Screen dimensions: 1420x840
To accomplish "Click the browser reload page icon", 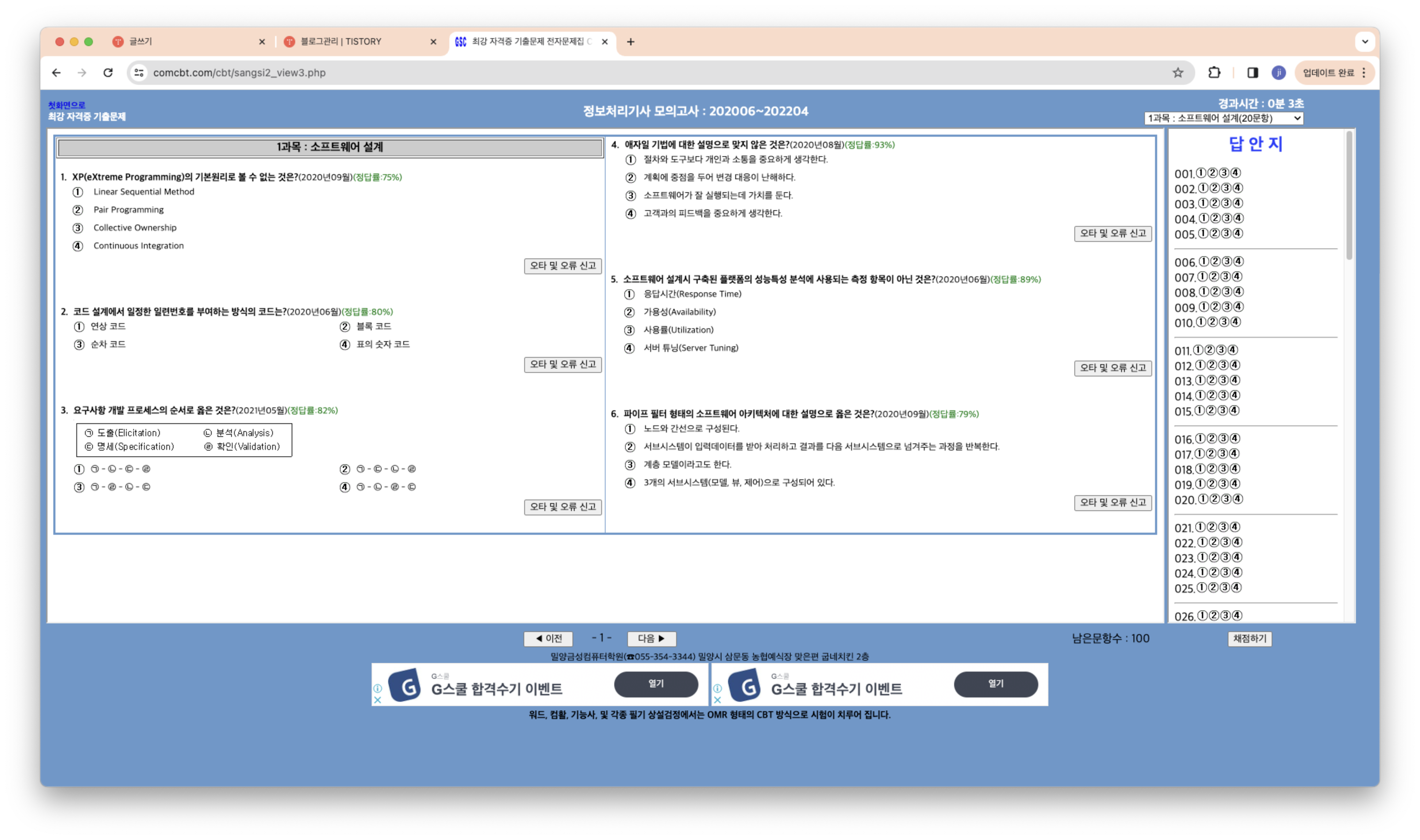I will (x=108, y=72).
